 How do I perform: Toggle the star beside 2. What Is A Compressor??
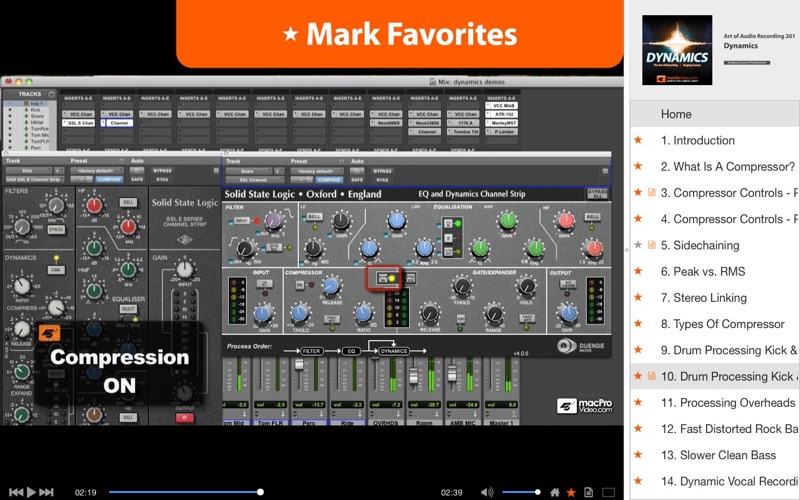point(638,166)
